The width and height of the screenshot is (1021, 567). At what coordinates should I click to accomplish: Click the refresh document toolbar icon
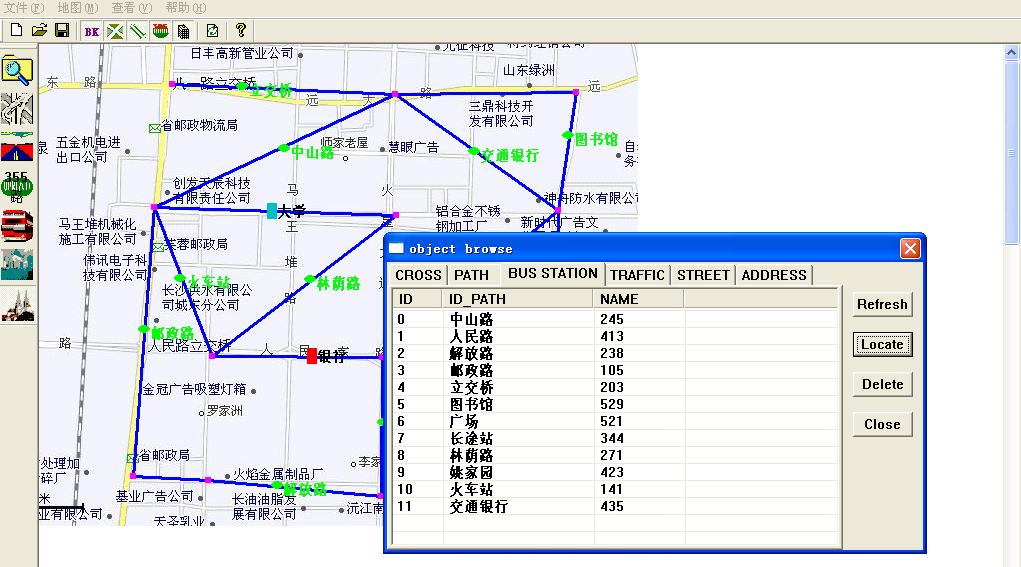212,31
